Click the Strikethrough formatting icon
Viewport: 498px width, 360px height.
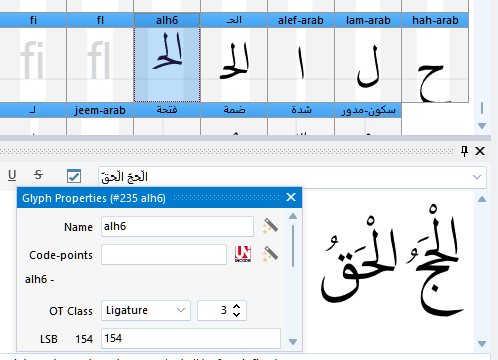[x=38, y=175]
